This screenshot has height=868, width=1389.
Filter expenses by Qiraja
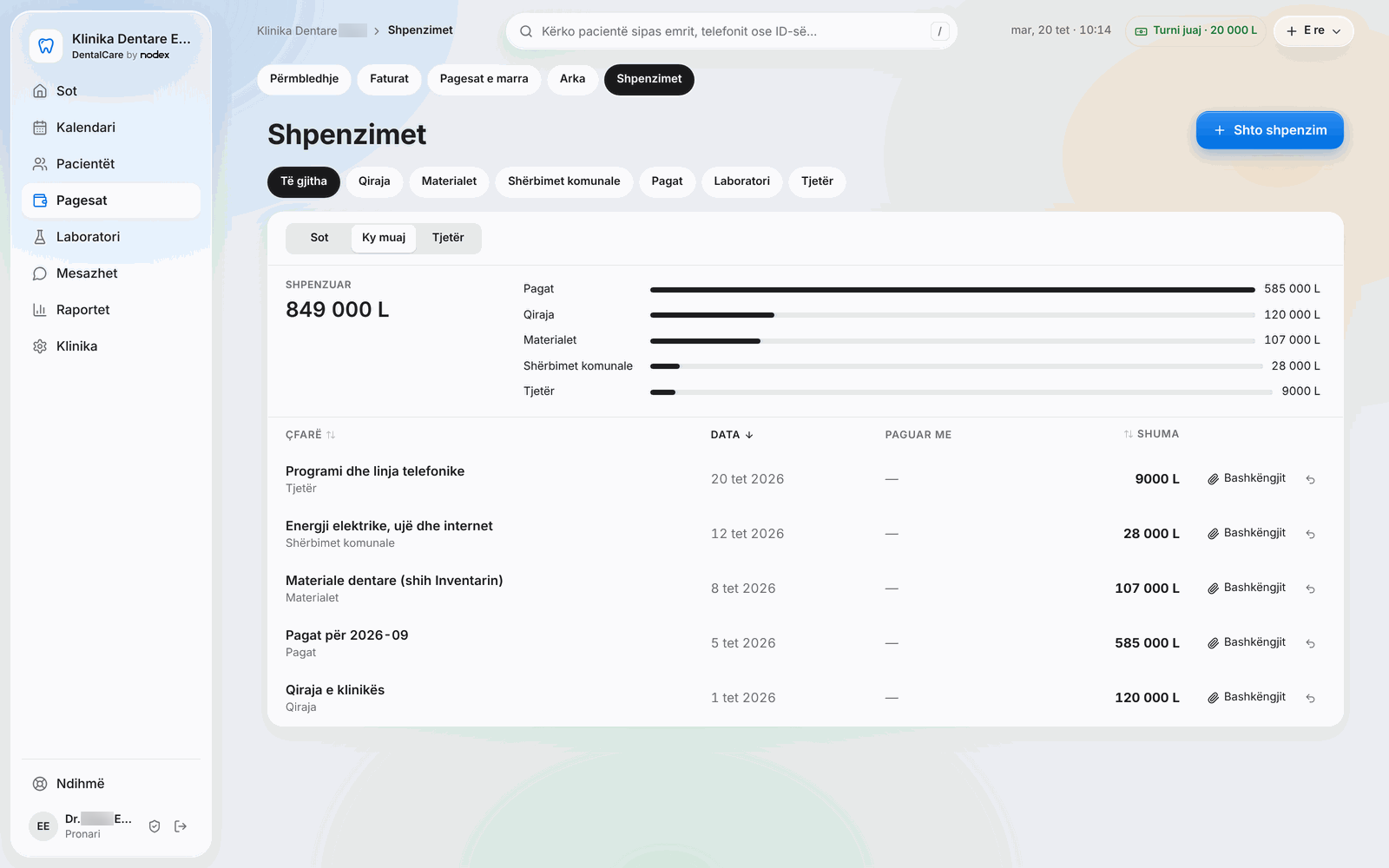tap(374, 181)
